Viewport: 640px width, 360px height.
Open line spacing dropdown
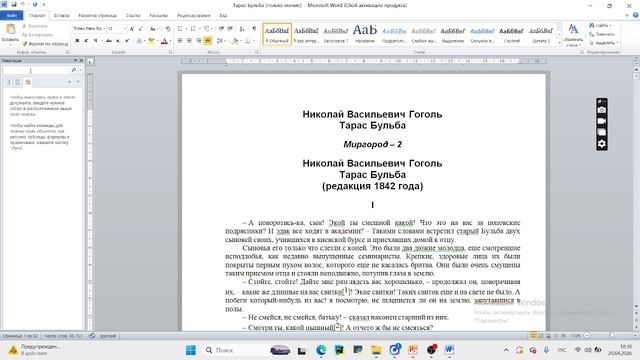220,41
